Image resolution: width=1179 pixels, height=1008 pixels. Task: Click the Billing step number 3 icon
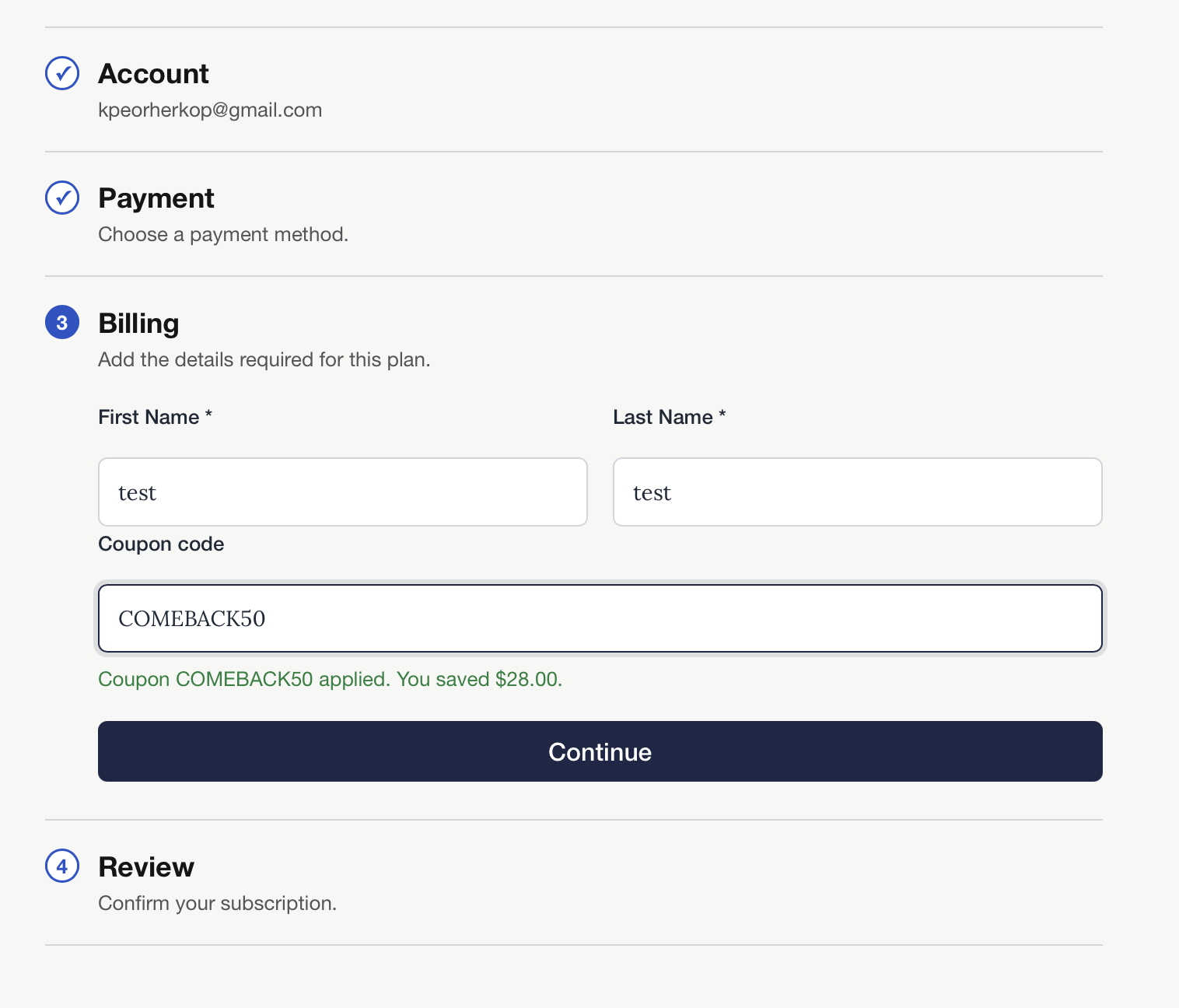[x=62, y=322]
